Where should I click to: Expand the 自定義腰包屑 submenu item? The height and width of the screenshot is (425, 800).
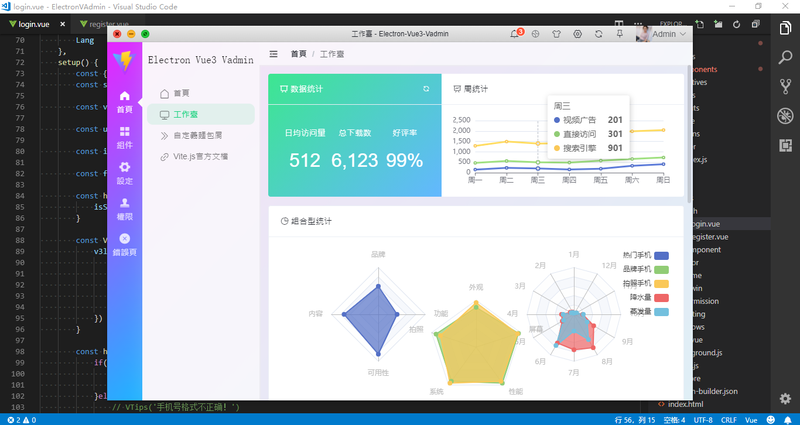[x=201, y=136]
